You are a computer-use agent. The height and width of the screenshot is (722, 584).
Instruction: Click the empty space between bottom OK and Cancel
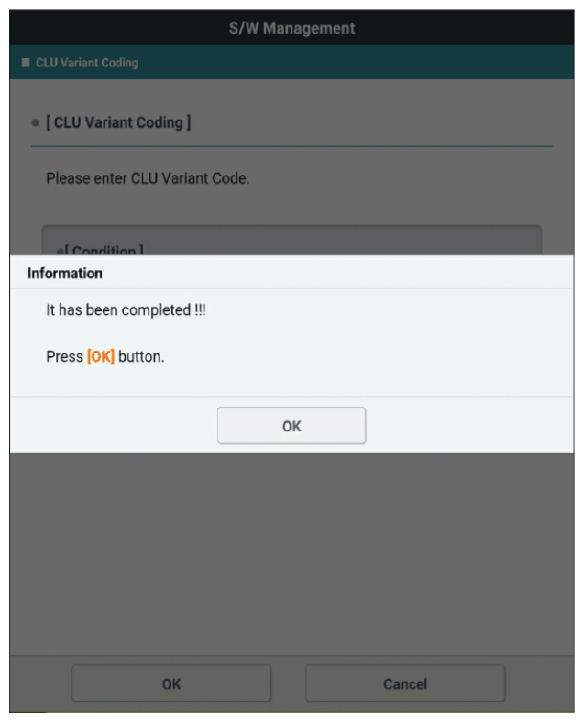click(288, 683)
